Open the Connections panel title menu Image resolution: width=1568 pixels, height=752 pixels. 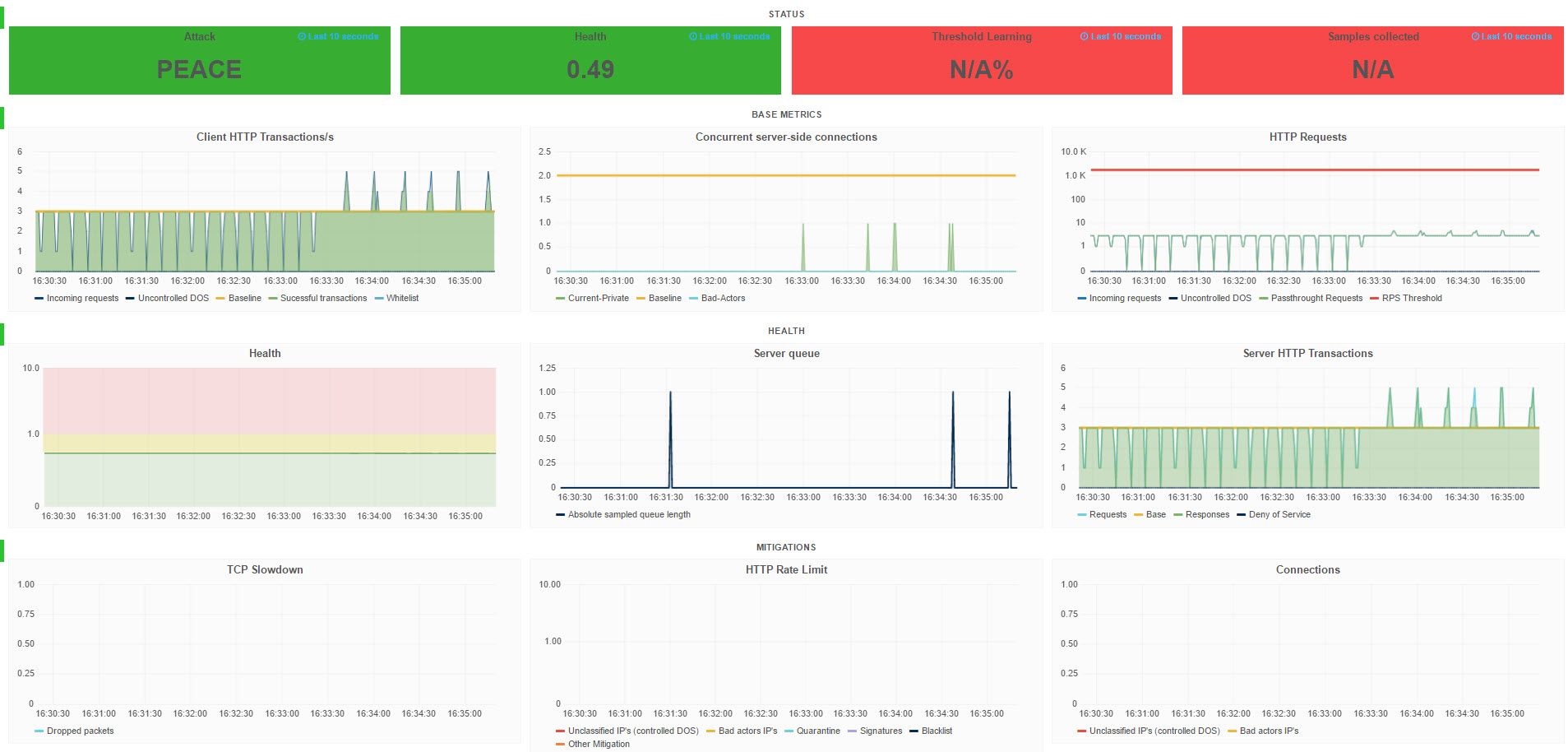[1307, 570]
